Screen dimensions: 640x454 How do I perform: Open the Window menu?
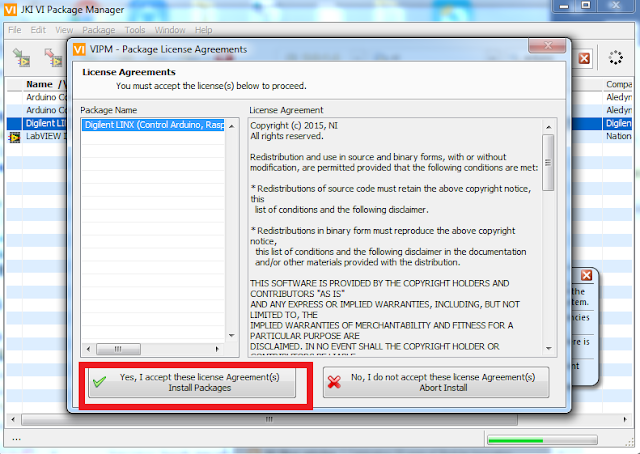point(170,30)
